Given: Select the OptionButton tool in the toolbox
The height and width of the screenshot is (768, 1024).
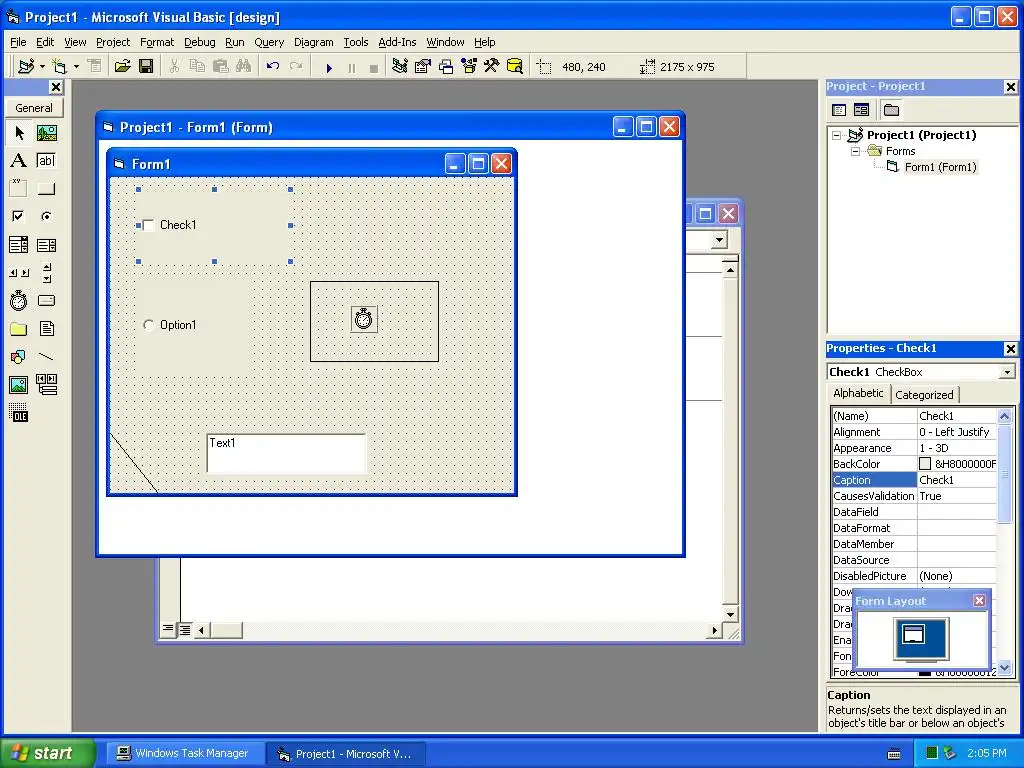Looking at the screenshot, I should point(46,216).
